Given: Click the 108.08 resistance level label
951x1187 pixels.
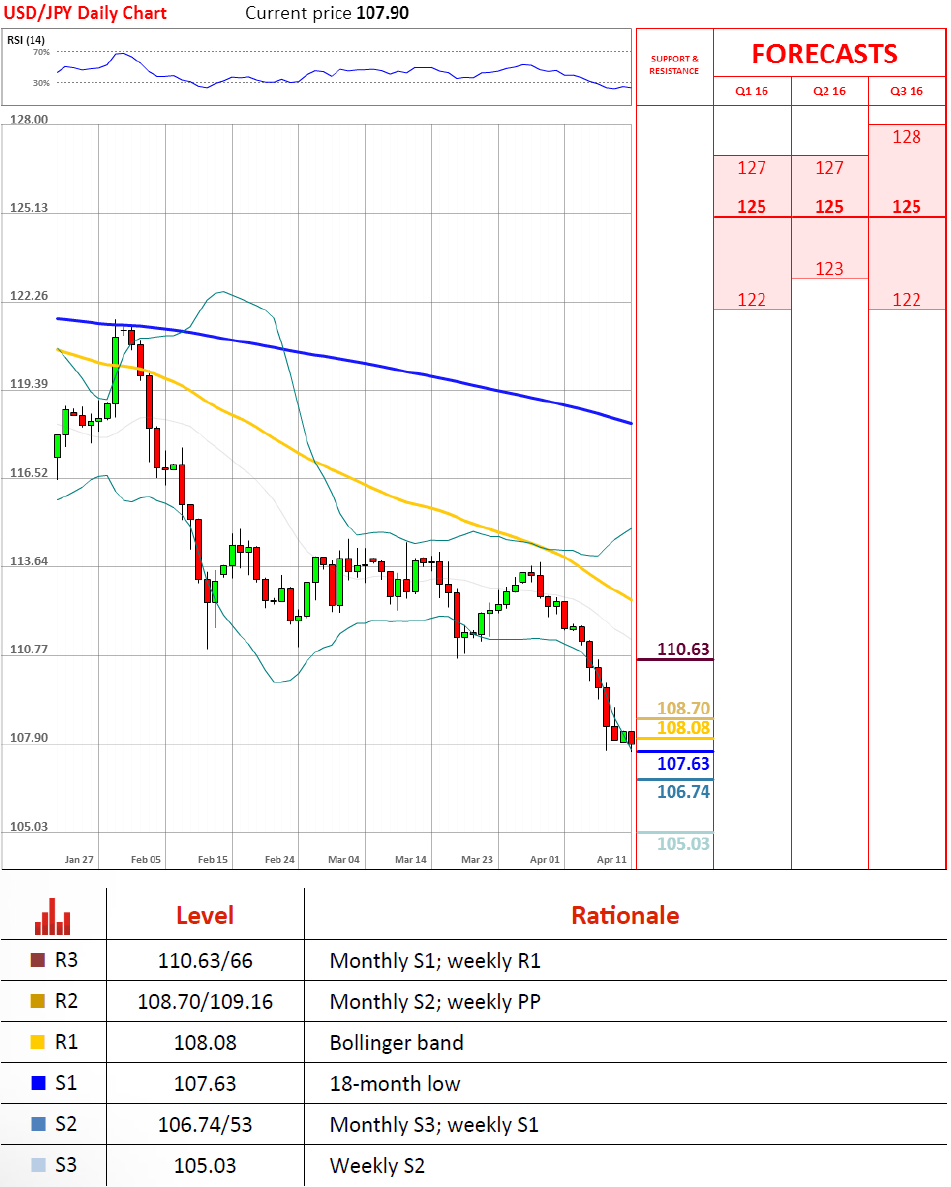Looking at the screenshot, I should point(683,727).
